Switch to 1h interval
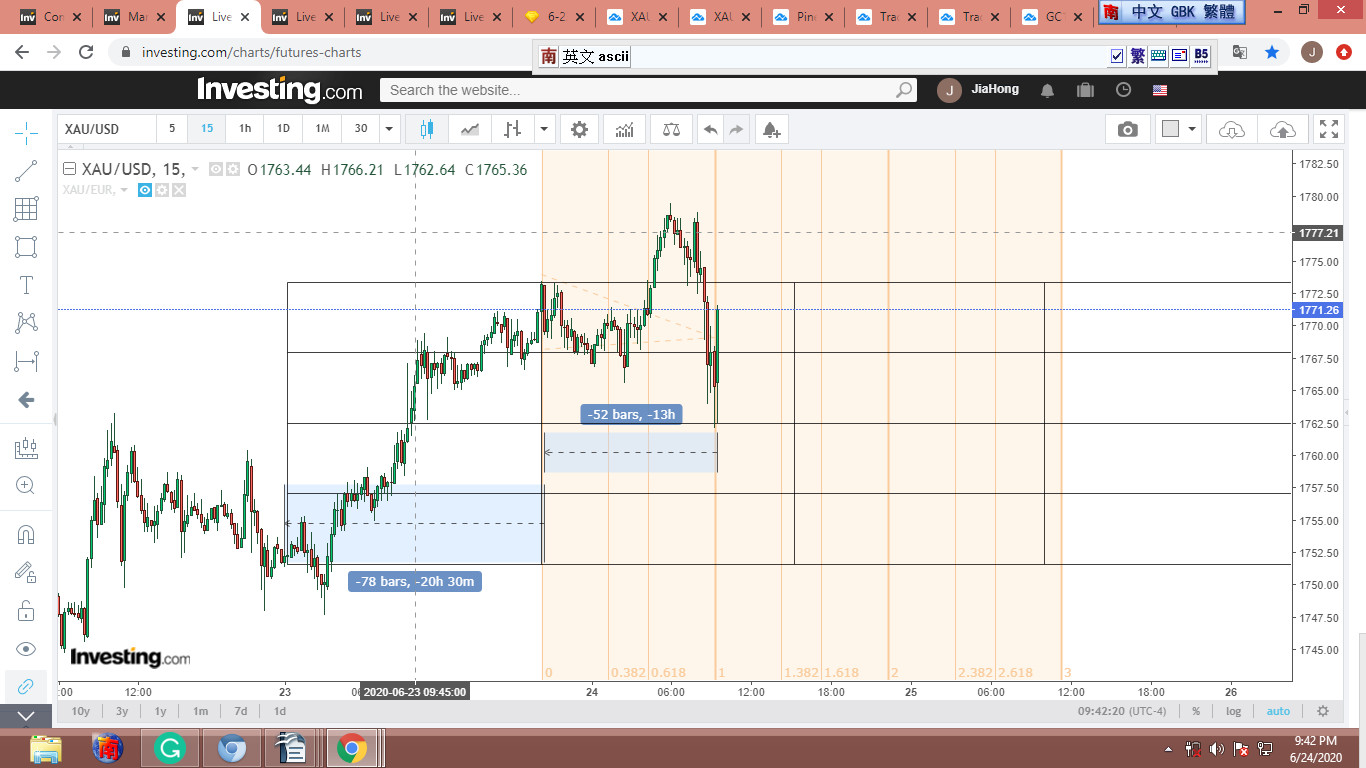This screenshot has height=768, width=1366. (x=245, y=129)
